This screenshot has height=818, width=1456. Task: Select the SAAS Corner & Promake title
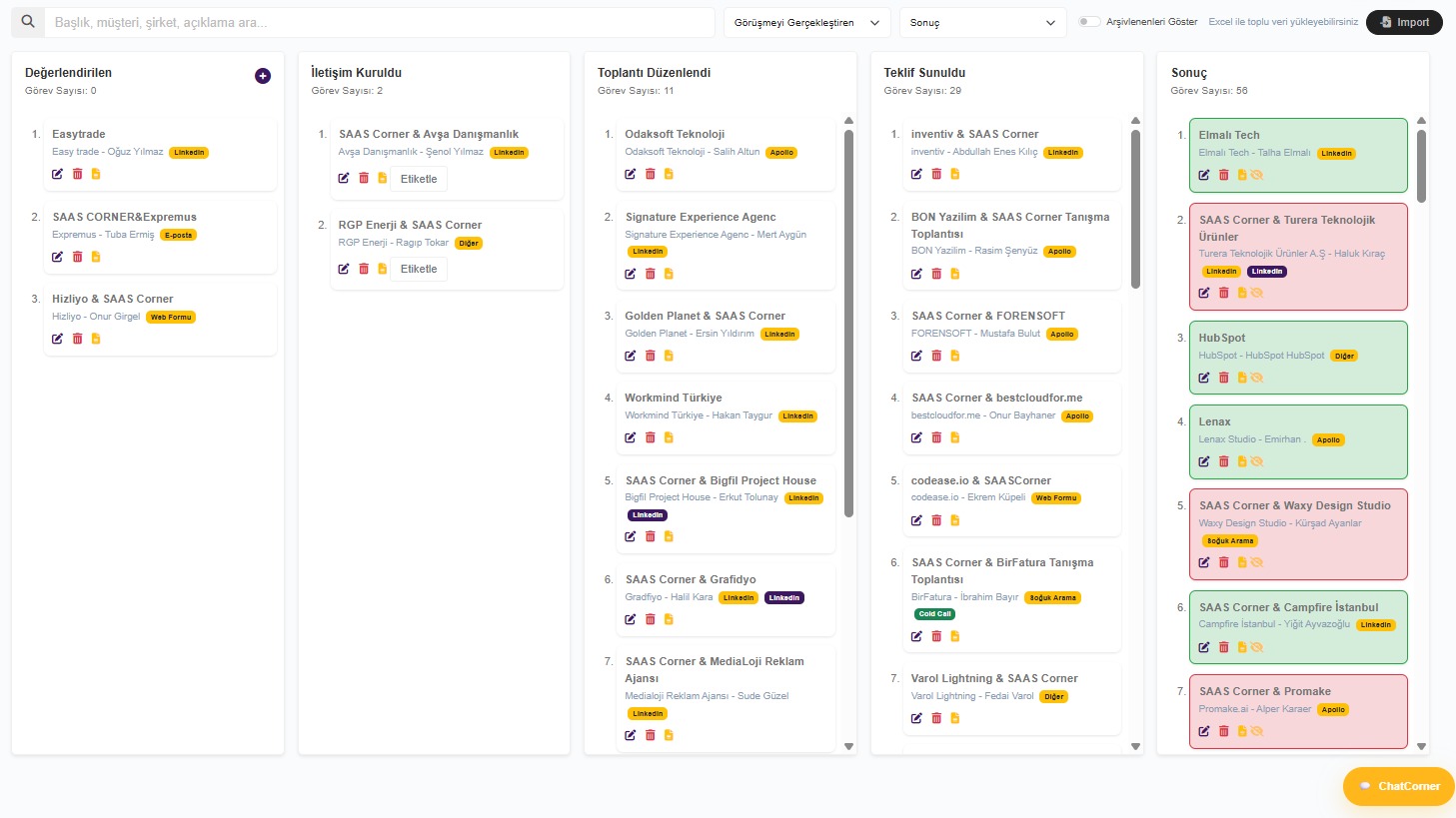[x=1265, y=691]
